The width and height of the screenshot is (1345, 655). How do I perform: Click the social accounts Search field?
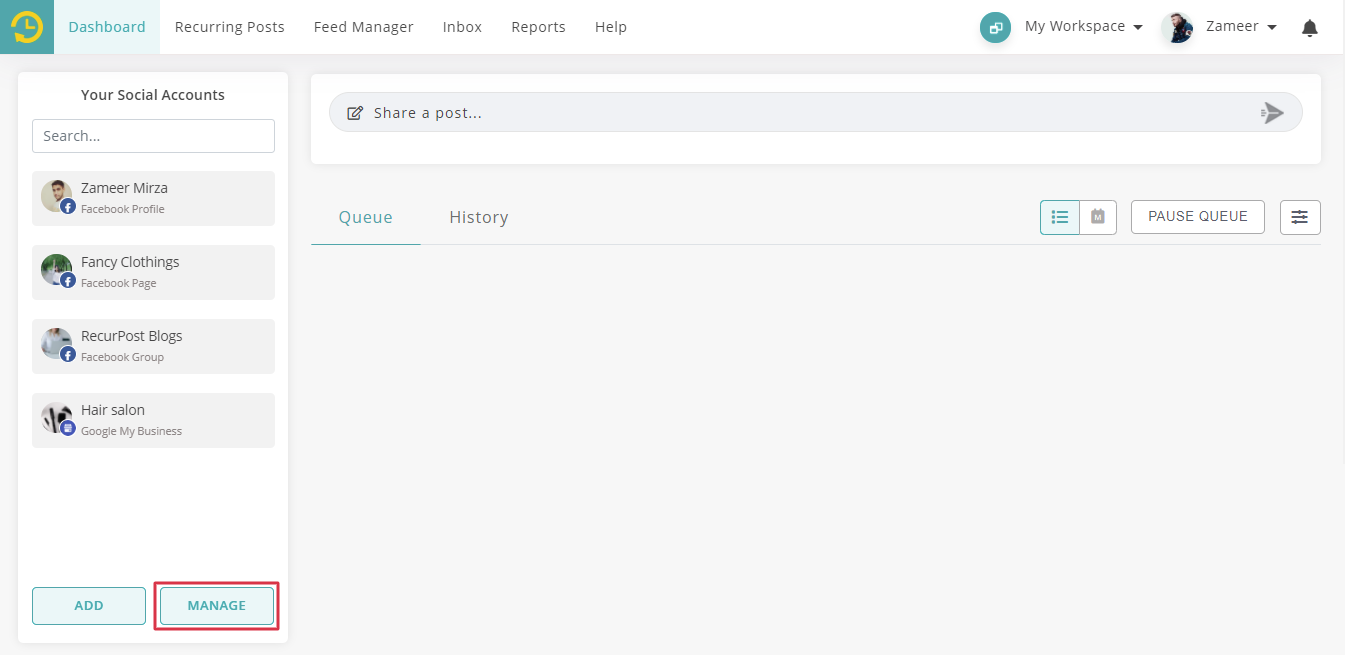(153, 136)
